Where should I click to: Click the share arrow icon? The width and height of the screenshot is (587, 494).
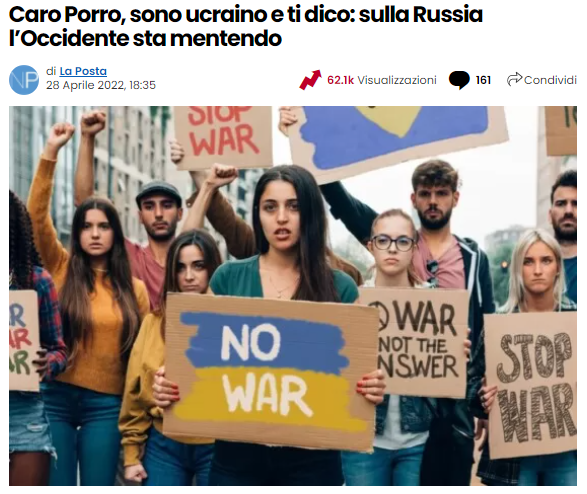514,79
